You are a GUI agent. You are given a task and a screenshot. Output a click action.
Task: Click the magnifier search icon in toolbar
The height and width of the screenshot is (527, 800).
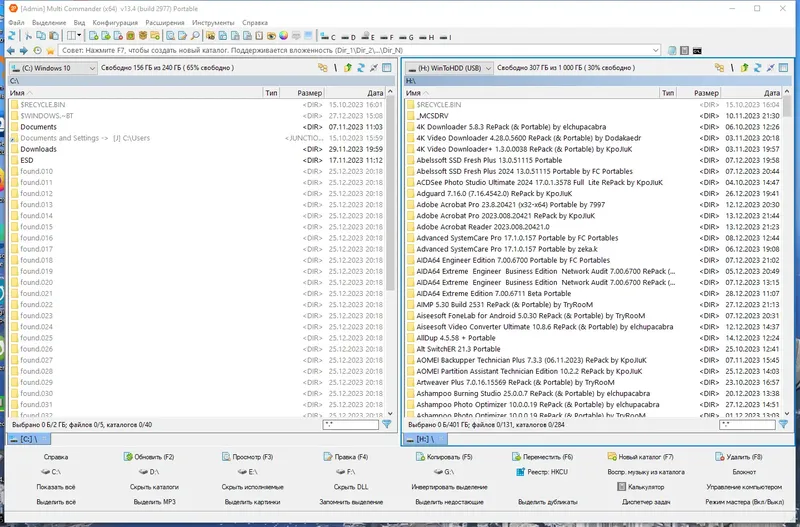pyautogui.click(x=195, y=36)
